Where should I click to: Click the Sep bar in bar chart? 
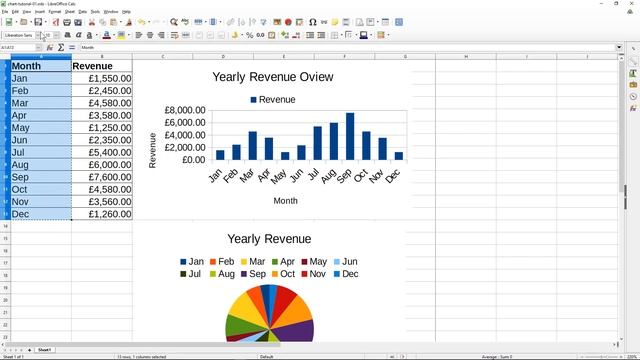pyautogui.click(x=350, y=136)
